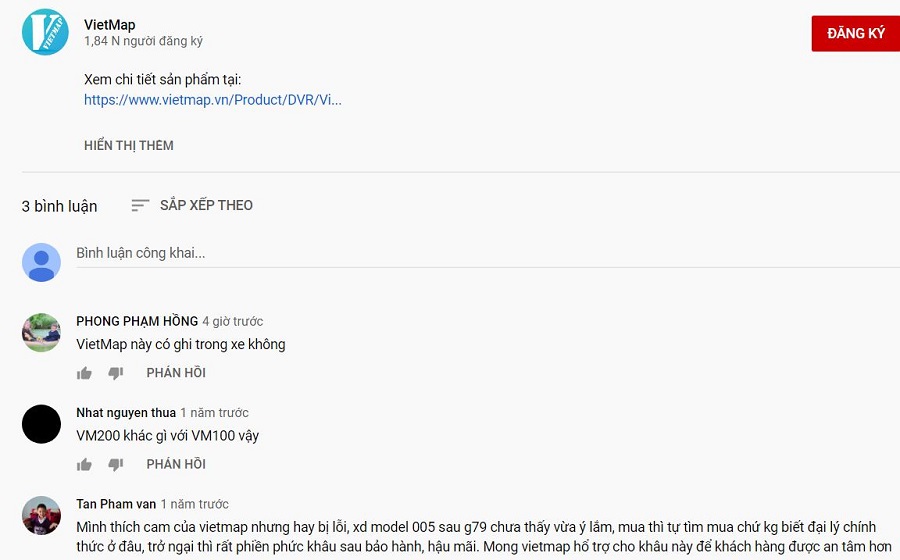900x560 pixels.
Task: Click the PHONG PHẠM HỒNG username
Action: (x=137, y=321)
